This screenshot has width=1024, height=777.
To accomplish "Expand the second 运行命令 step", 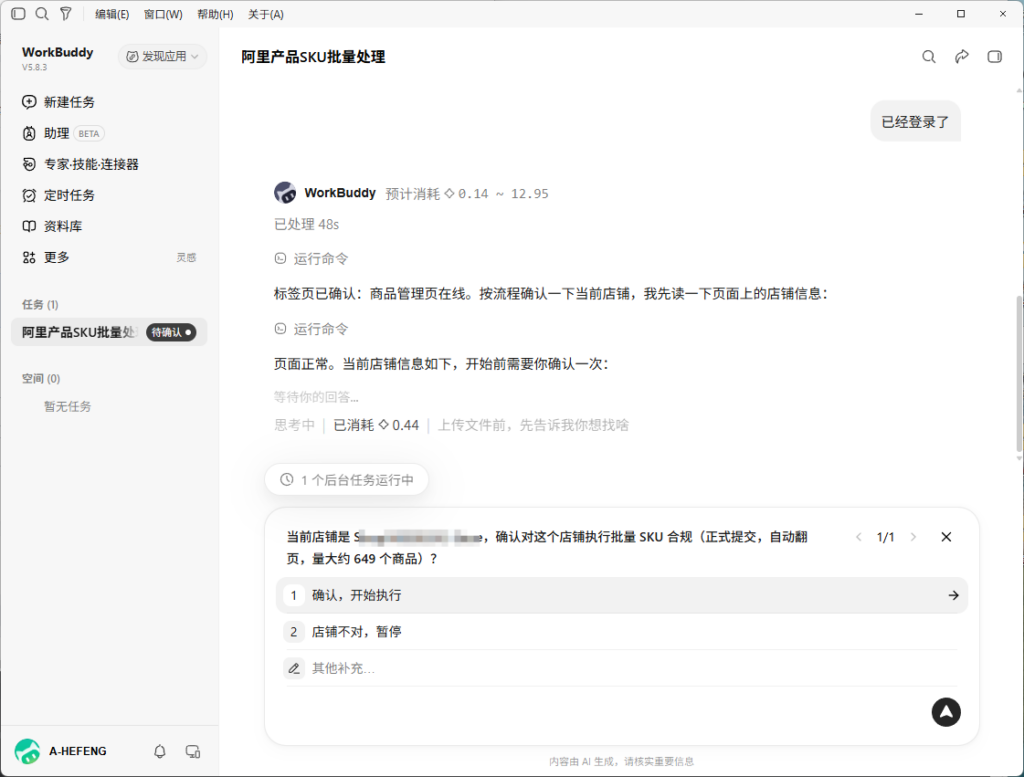I will click(312, 329).
